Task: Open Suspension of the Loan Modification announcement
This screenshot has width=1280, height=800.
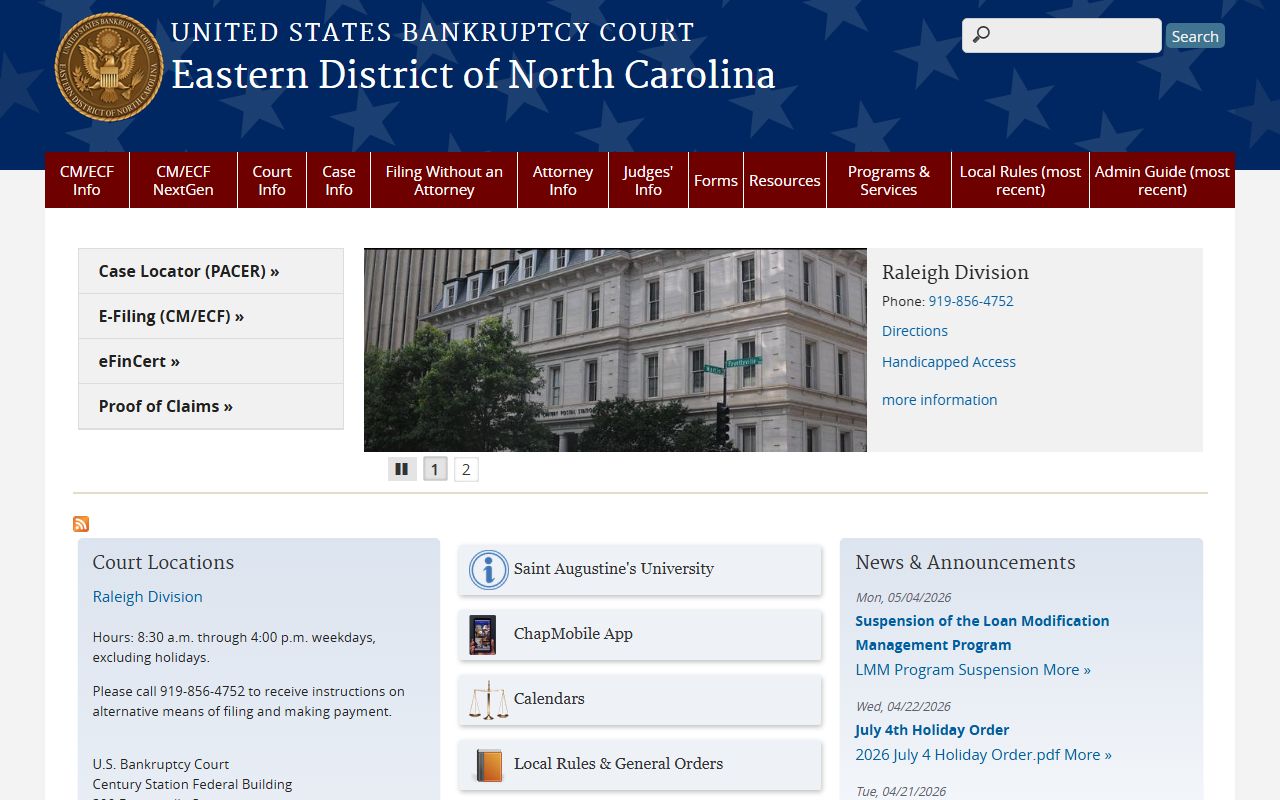Action: coord(982,633)
